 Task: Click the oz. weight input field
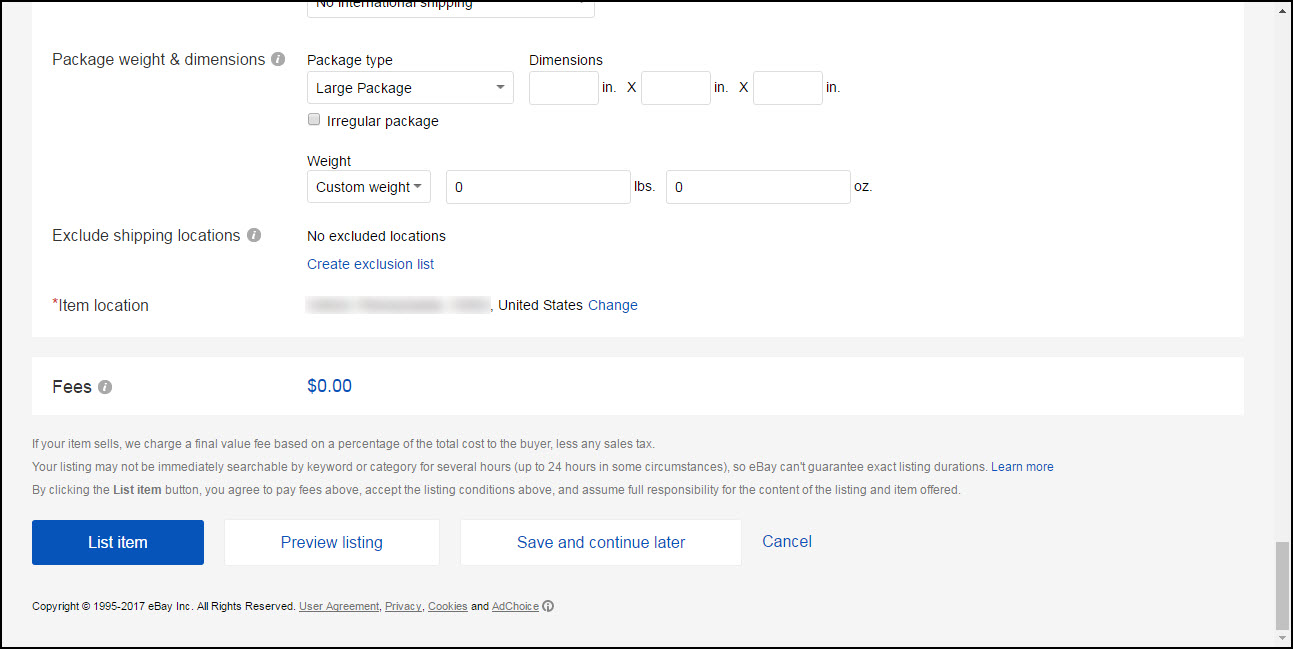[x=758, y=187]
